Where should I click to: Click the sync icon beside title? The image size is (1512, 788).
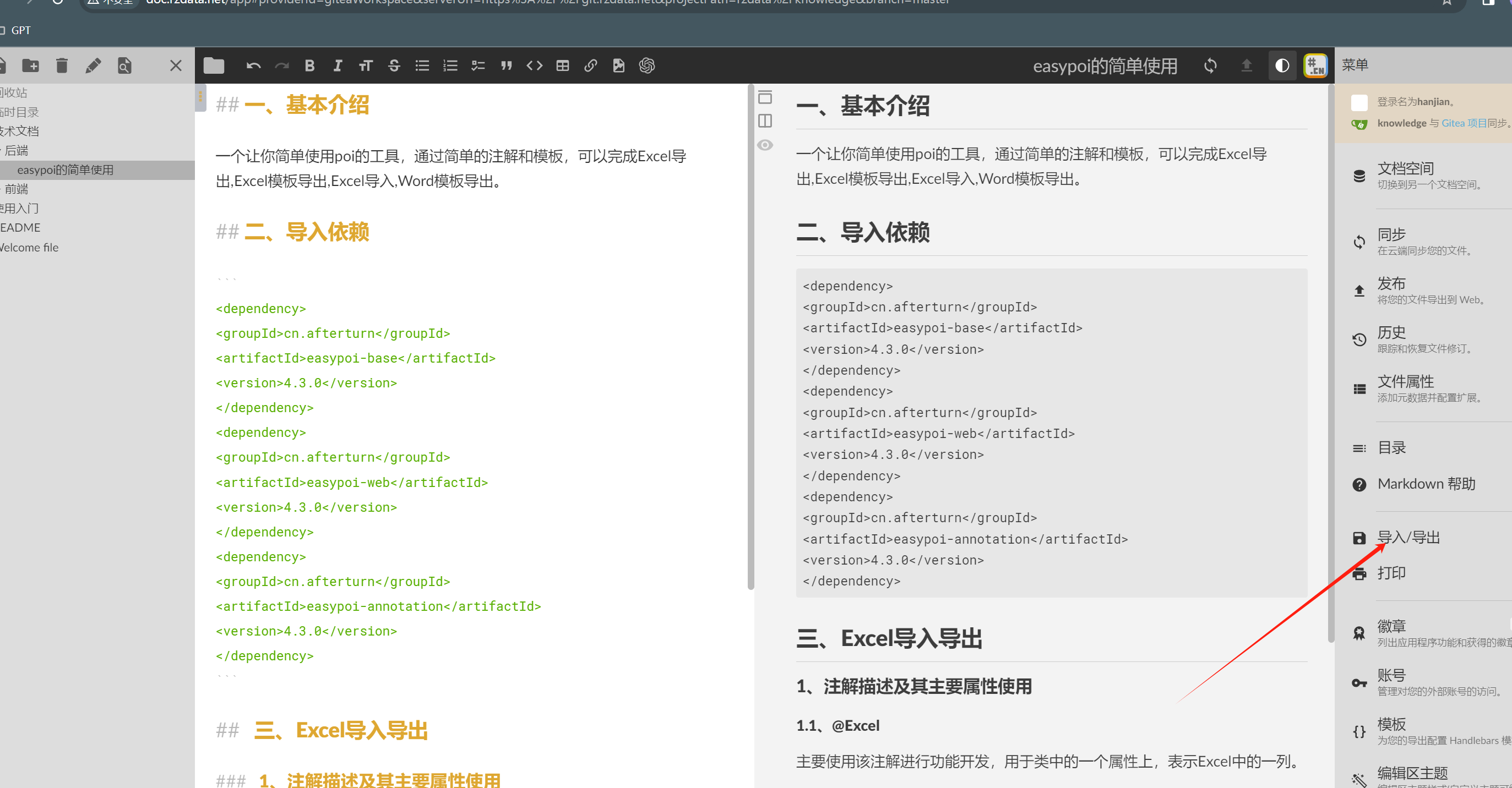pos(1210,65)
